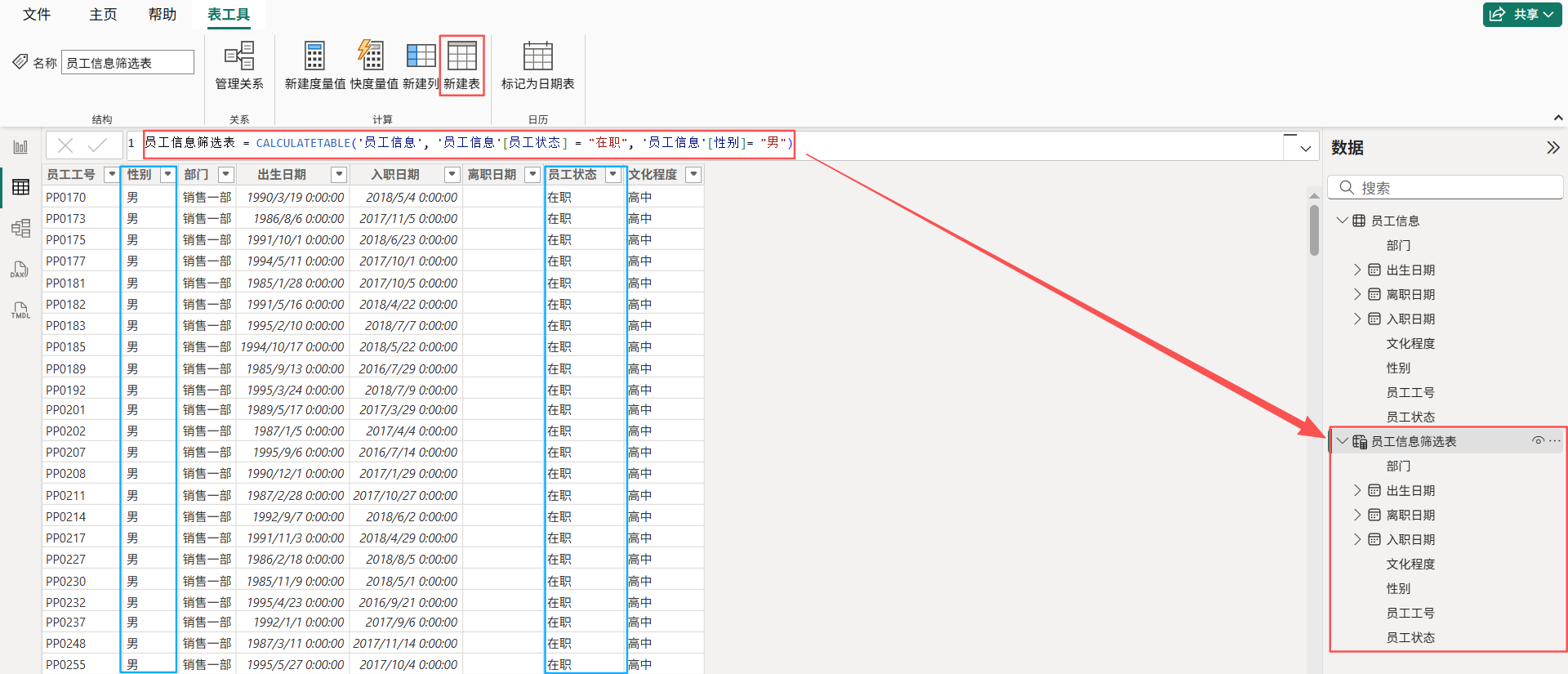Select 员工状态 field under 员工信息筛选表
Screen dimensions: 1568x674
coord(1410,637)
